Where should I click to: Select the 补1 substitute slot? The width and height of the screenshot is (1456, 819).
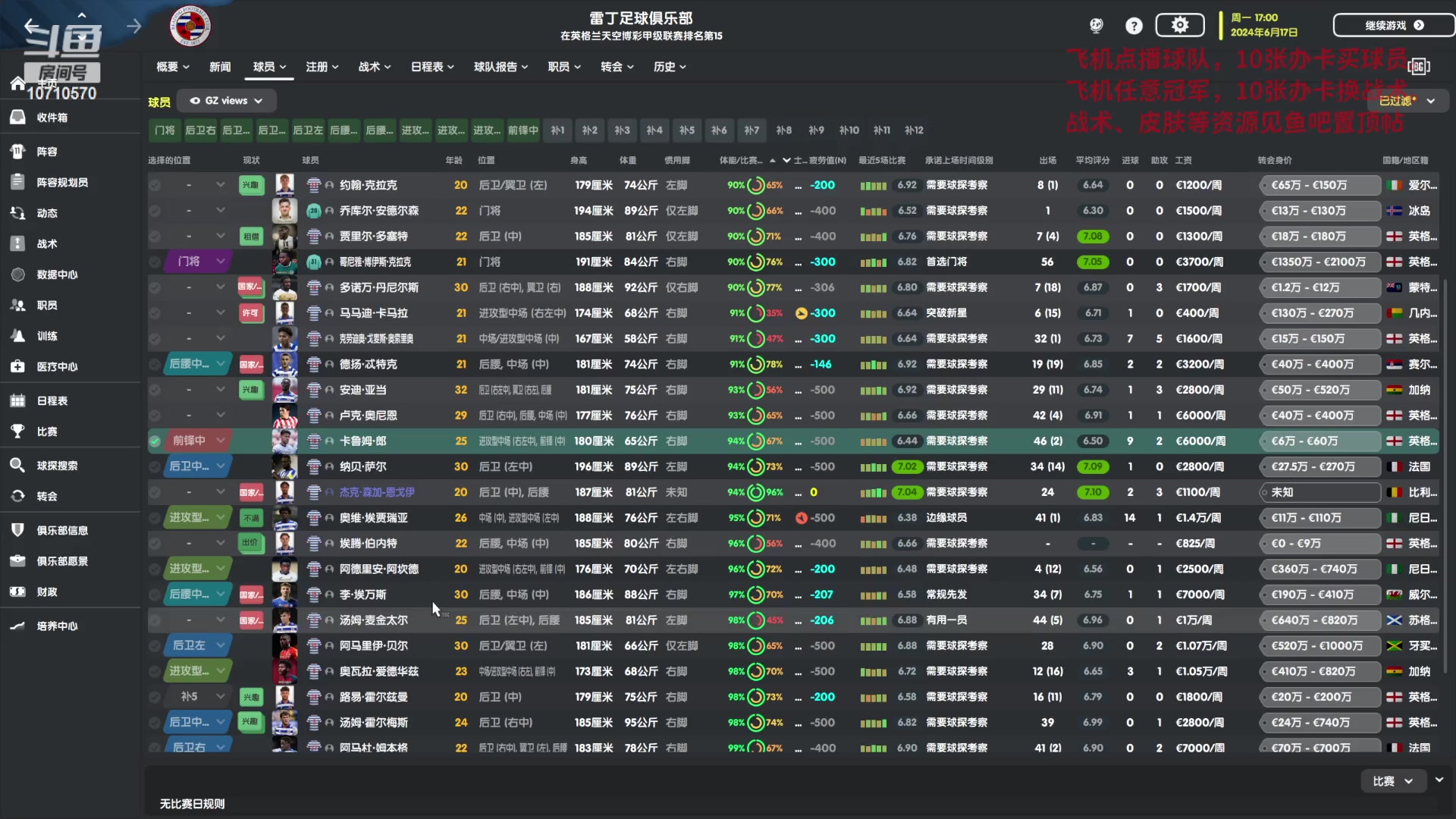557,130
